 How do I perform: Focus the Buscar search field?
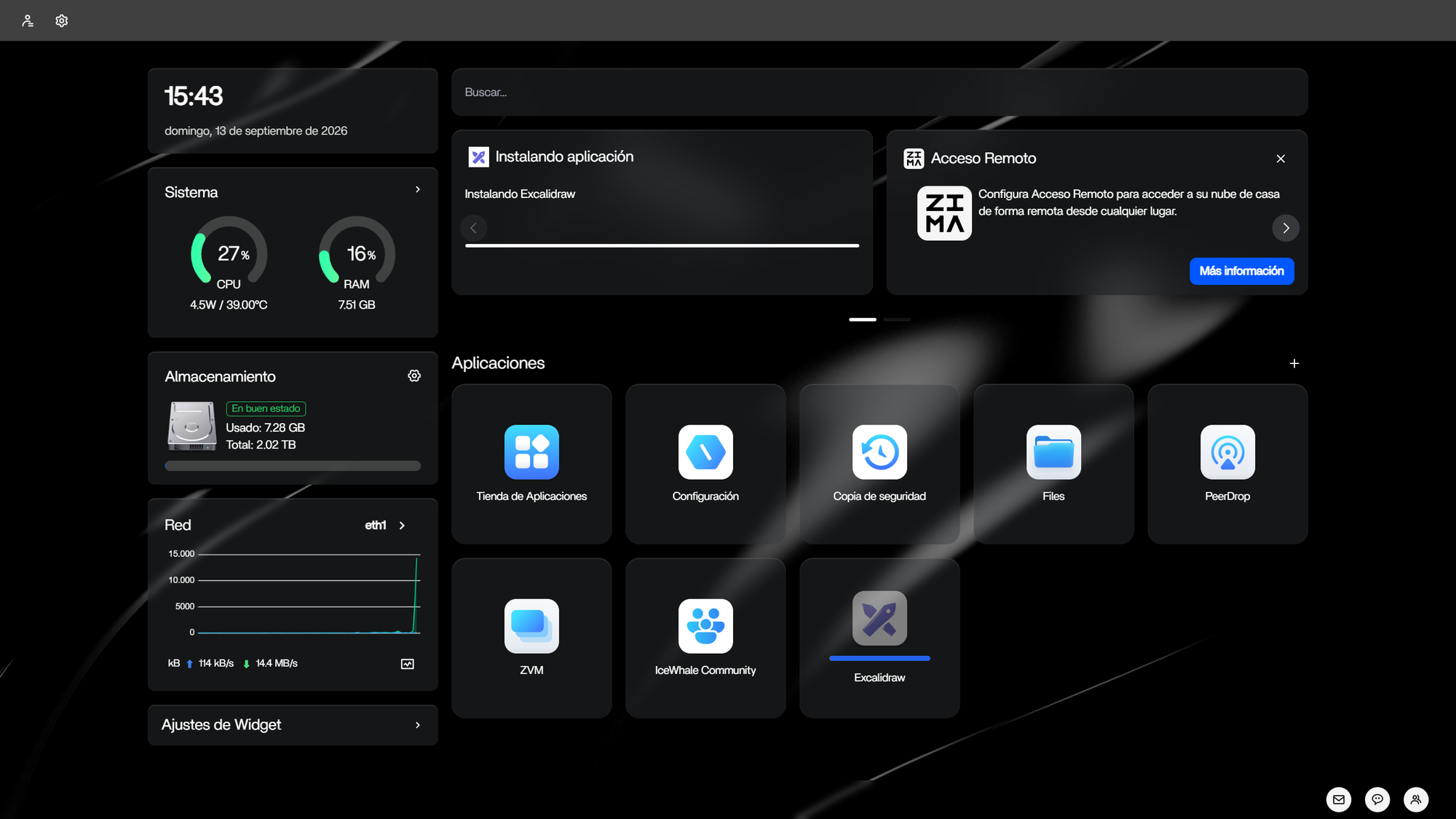879,92
